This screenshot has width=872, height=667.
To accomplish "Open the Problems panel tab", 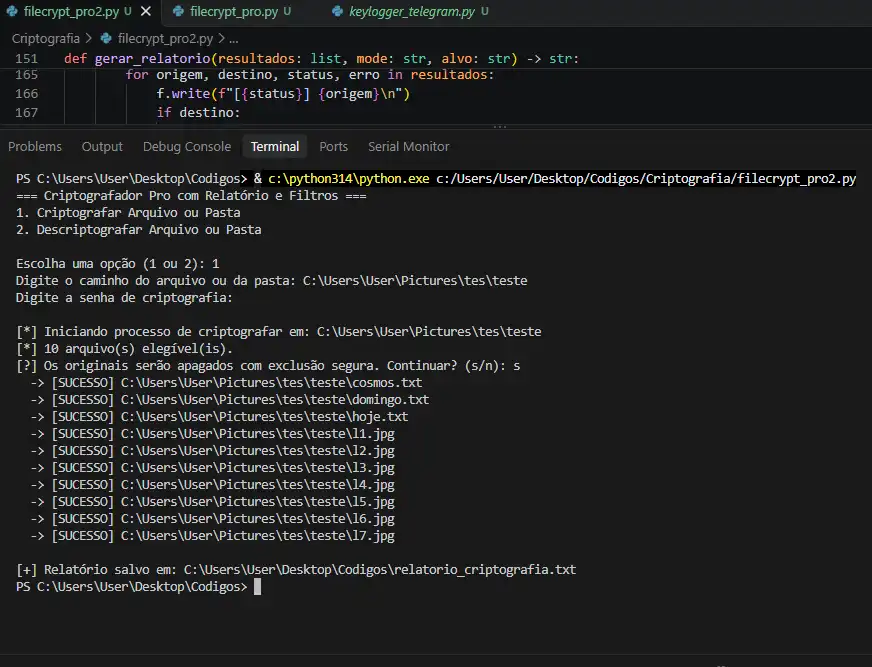I will [x=35, y=146].
